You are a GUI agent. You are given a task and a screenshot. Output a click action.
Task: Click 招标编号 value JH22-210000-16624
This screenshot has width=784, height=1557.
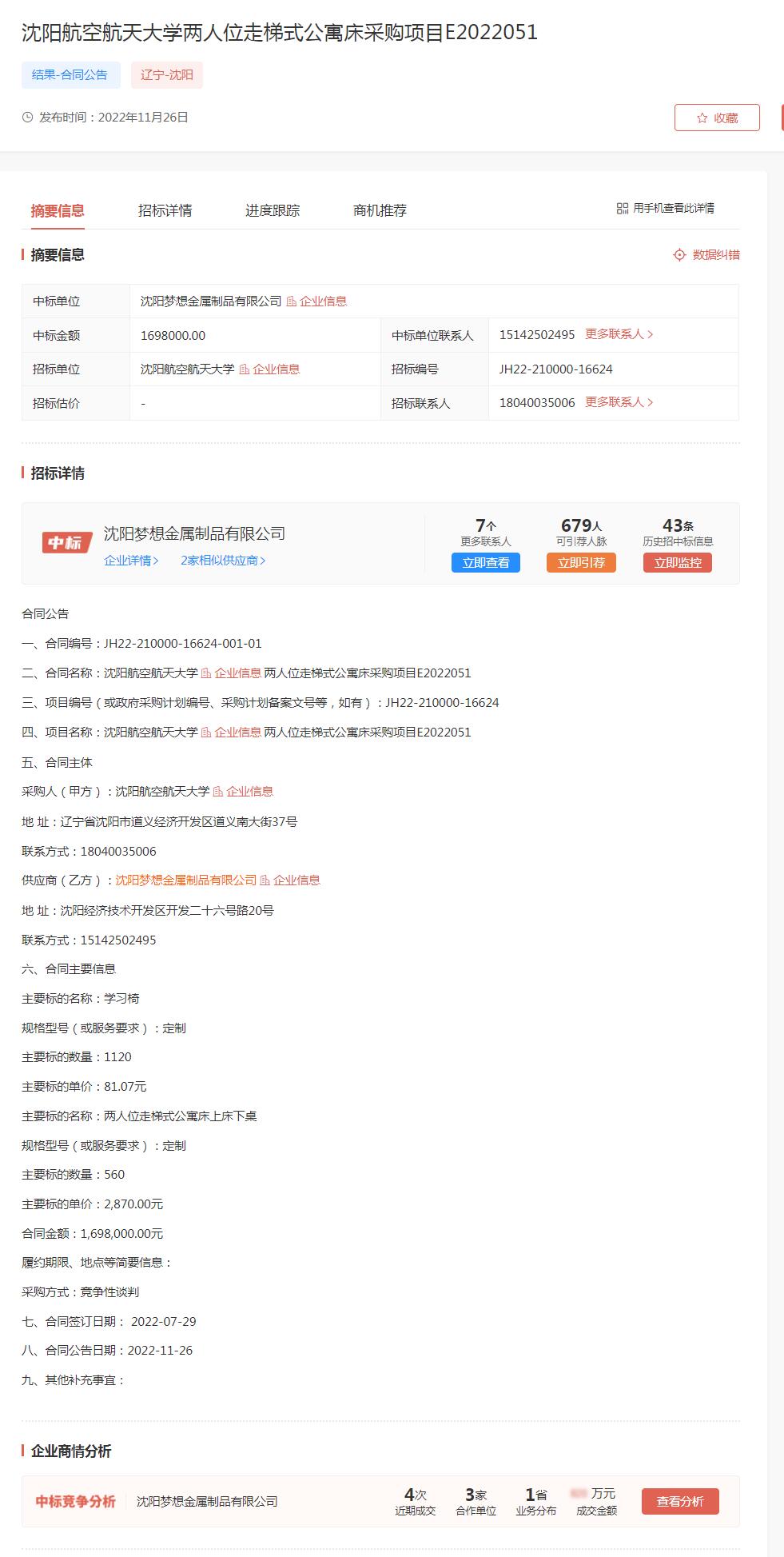tap(556, 369)
